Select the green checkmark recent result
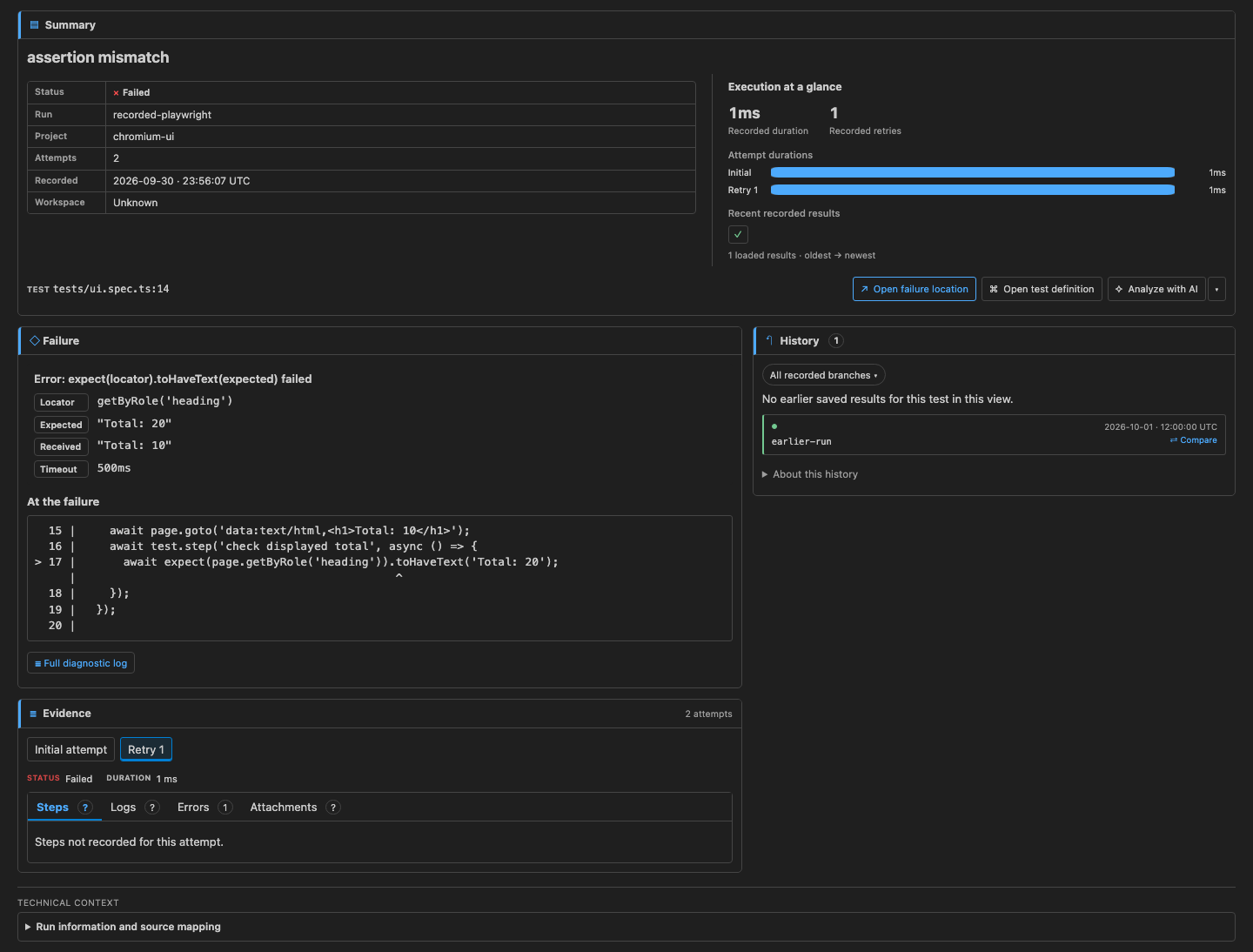 [x=738, y=234]
